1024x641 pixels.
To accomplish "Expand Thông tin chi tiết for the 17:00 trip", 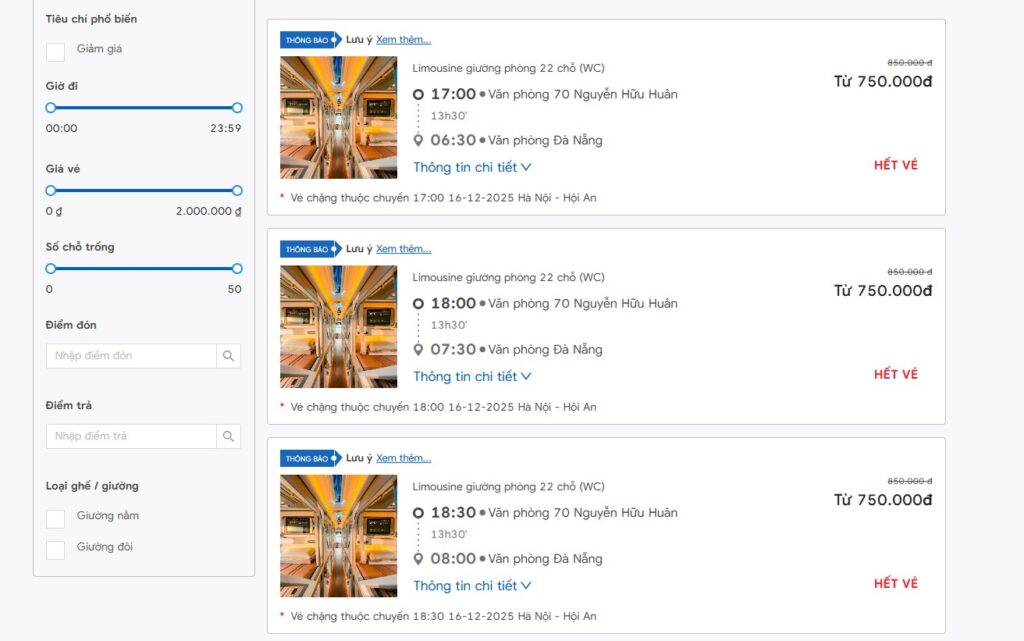I will tap(472, 167).
